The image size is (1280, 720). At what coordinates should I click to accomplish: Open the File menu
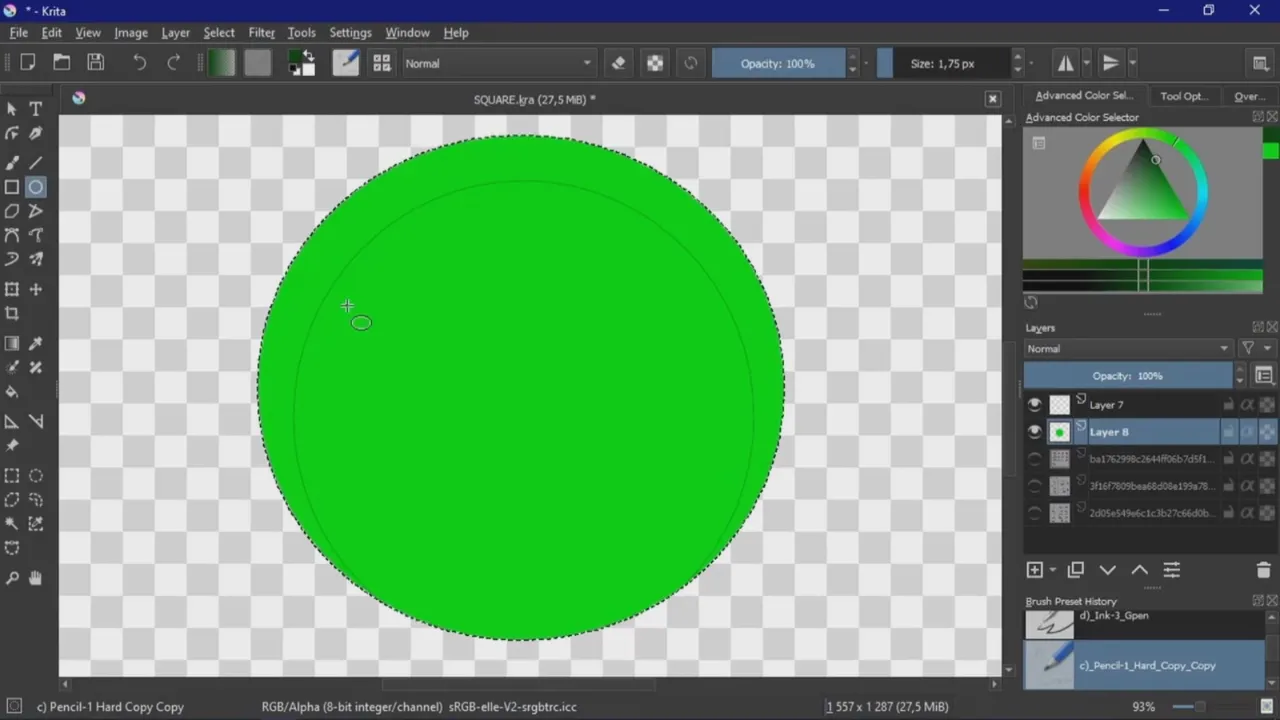19,33
